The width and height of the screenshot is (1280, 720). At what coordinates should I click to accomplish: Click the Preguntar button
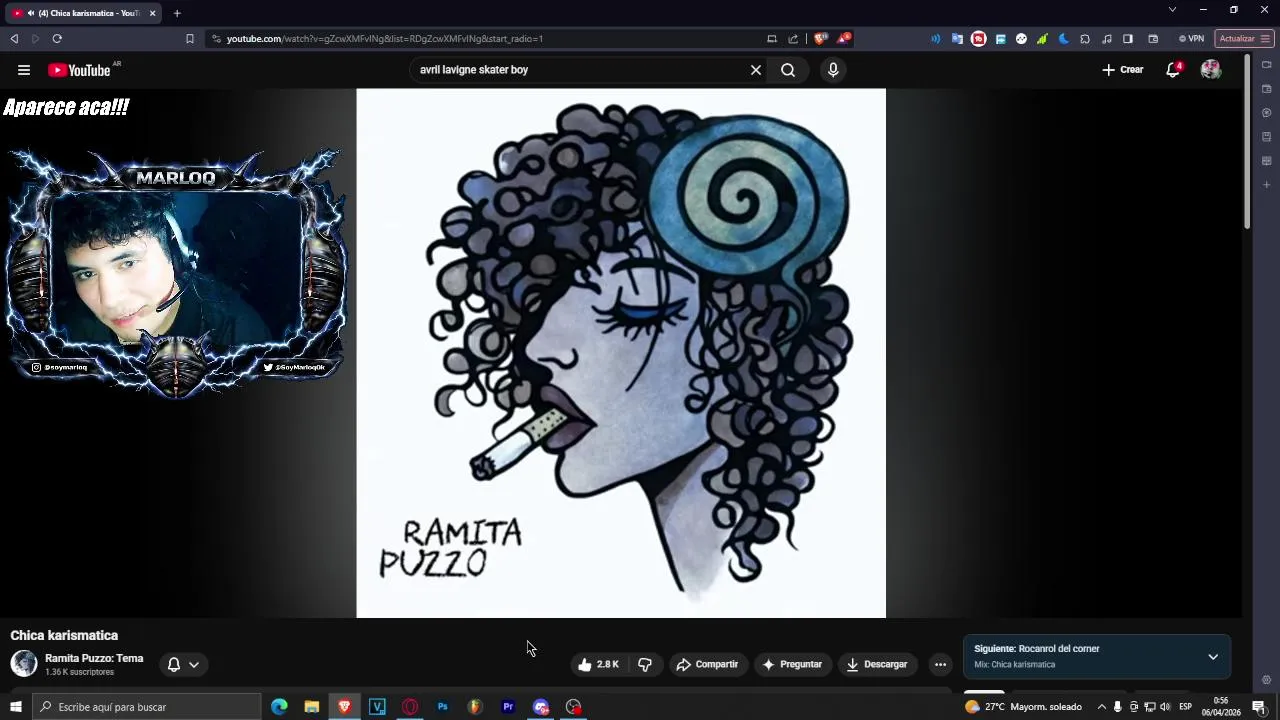click(792, 664)
